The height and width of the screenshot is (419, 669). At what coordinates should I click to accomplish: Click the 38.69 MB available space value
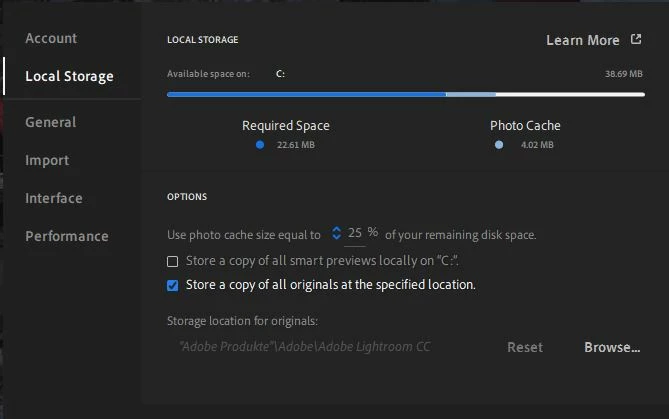(624, 74)
